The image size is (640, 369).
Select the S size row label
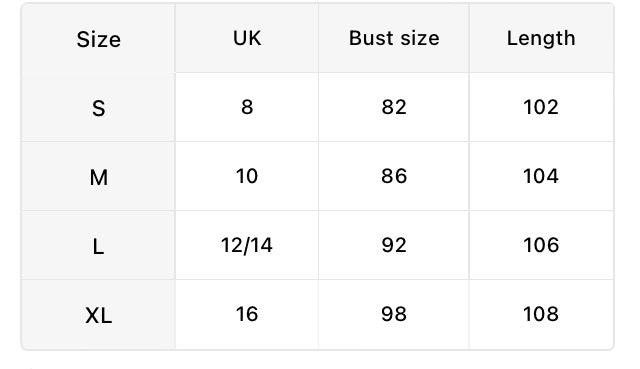tap(98, 108)
